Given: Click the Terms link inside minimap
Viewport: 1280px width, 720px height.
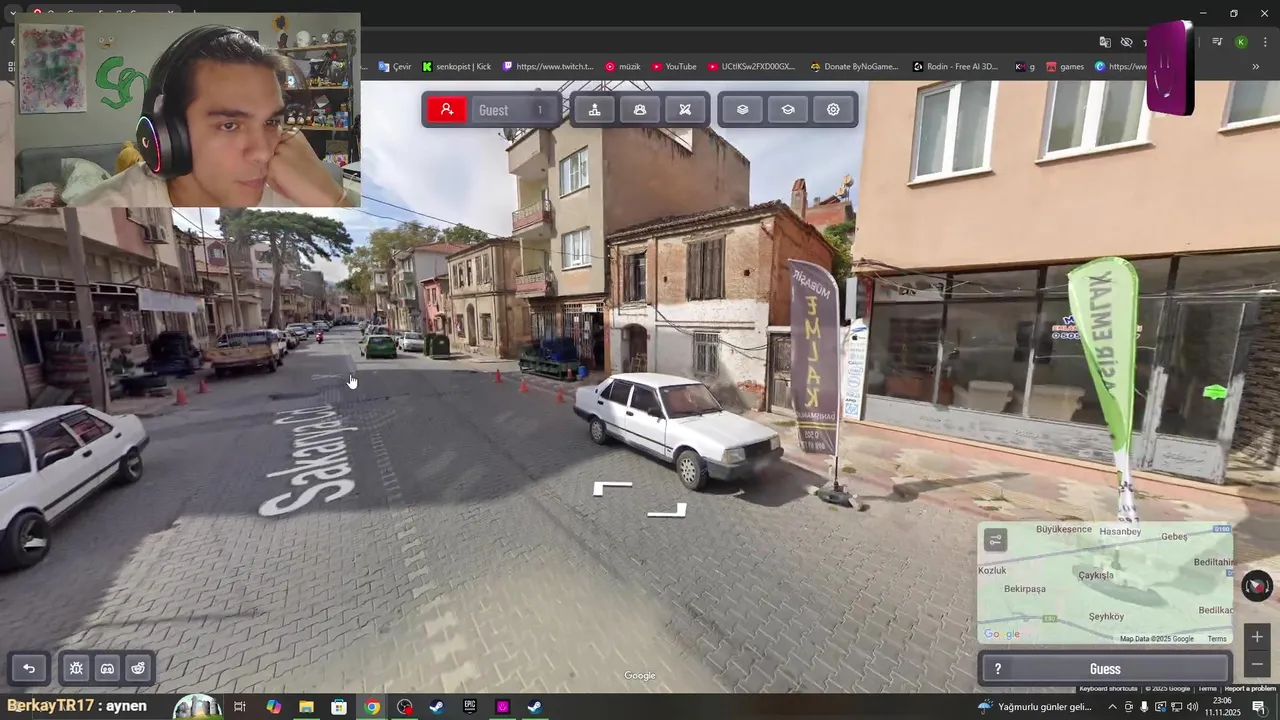Looking at the screenshot, I should (x=1217, y=639).
